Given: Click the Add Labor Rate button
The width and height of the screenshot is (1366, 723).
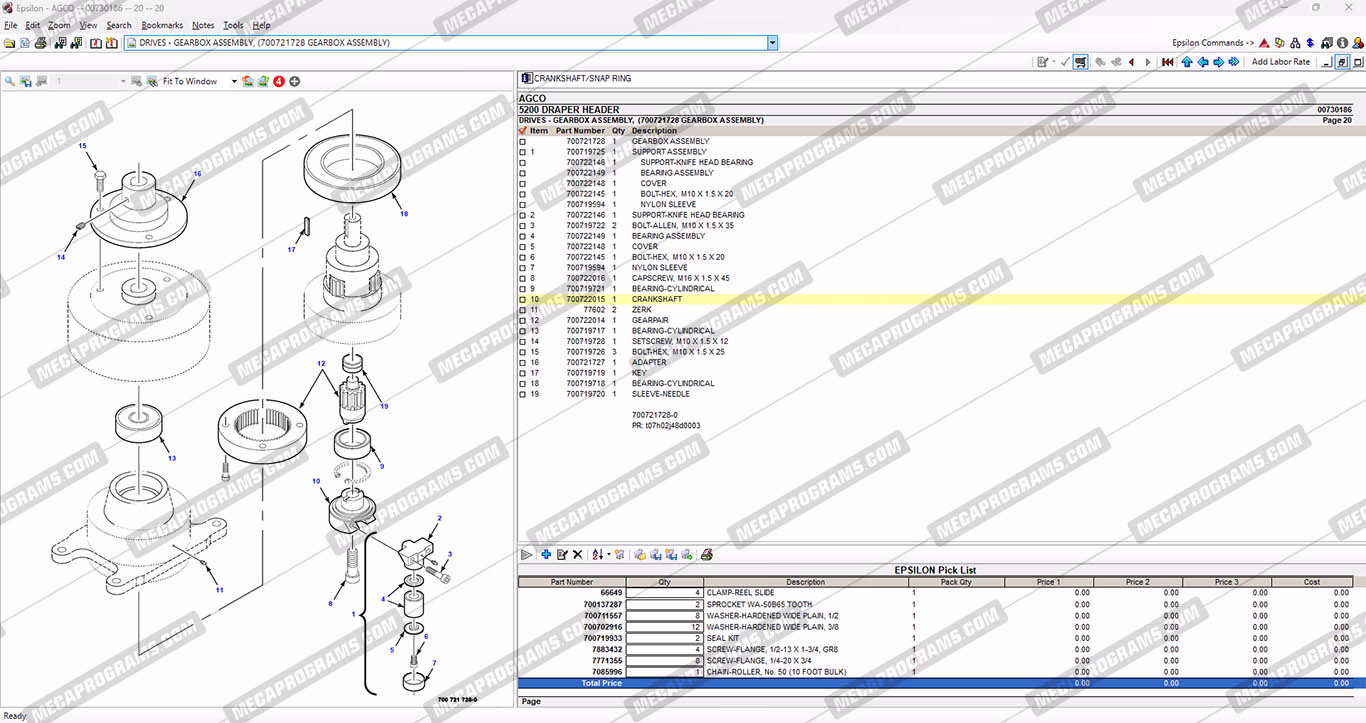Looking at the screenshot, I should click(1280, 62).
